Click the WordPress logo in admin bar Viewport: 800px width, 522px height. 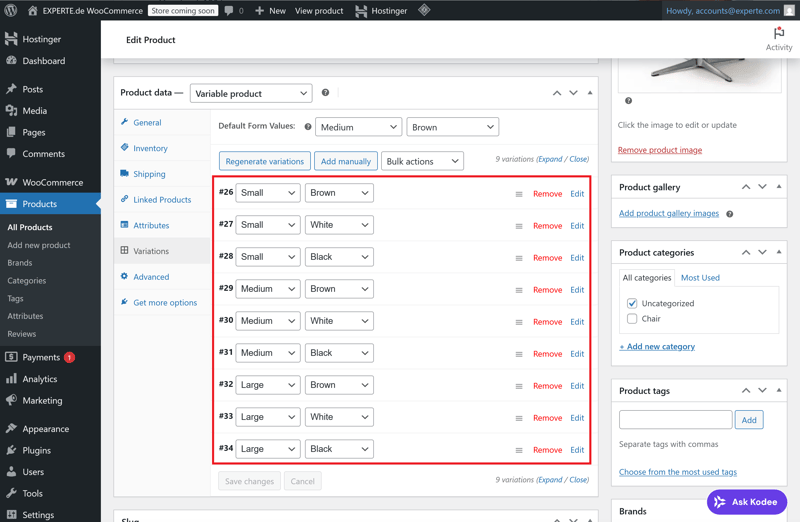[11, 11]
